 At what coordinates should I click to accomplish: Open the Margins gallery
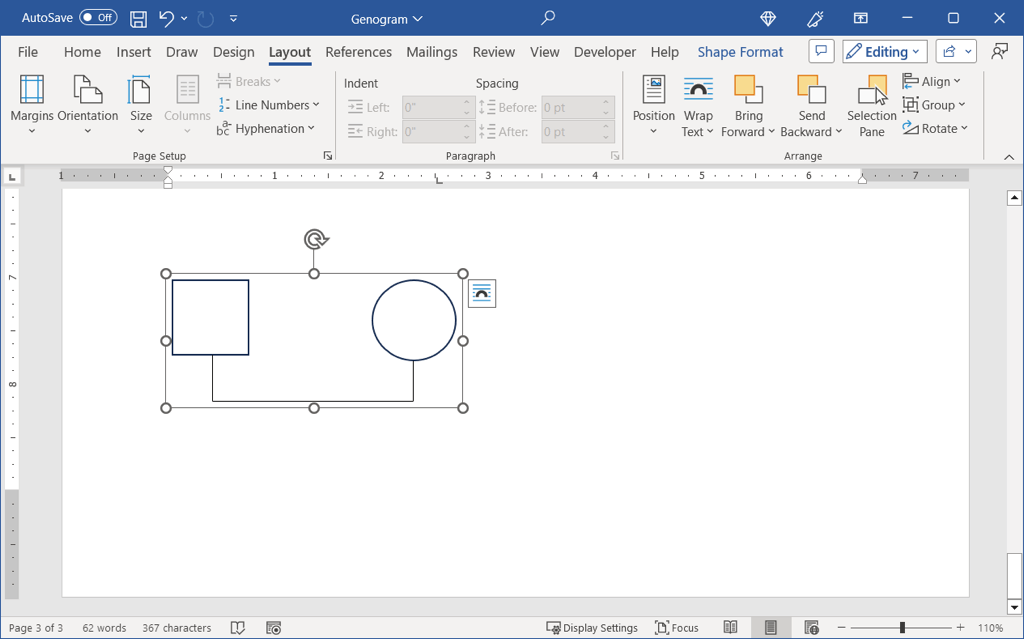32,107
